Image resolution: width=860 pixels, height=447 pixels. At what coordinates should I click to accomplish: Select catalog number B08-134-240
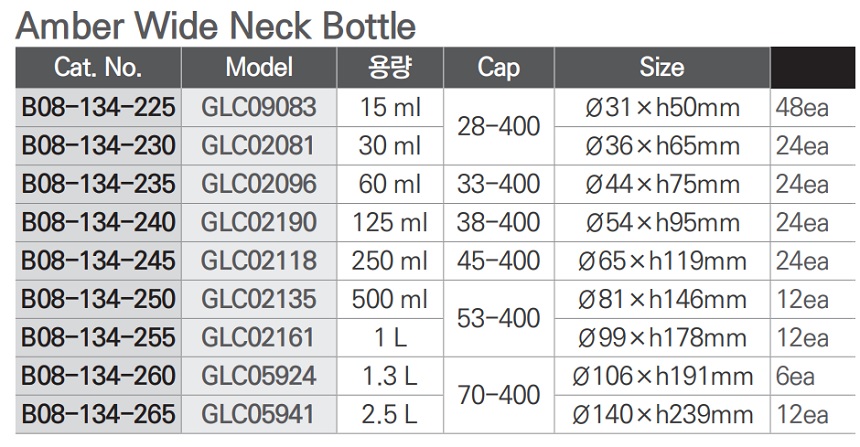coord(98,222)
